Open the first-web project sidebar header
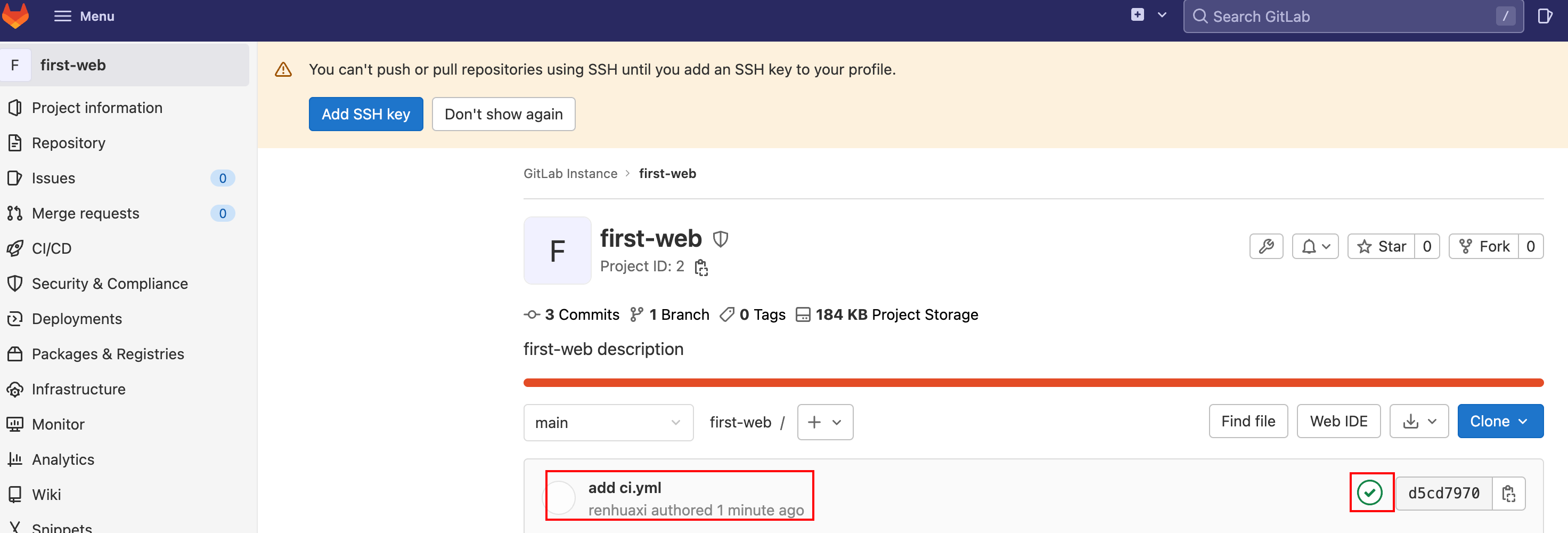The height and width of the screenshot is (533, 1568). click(124, 64)
